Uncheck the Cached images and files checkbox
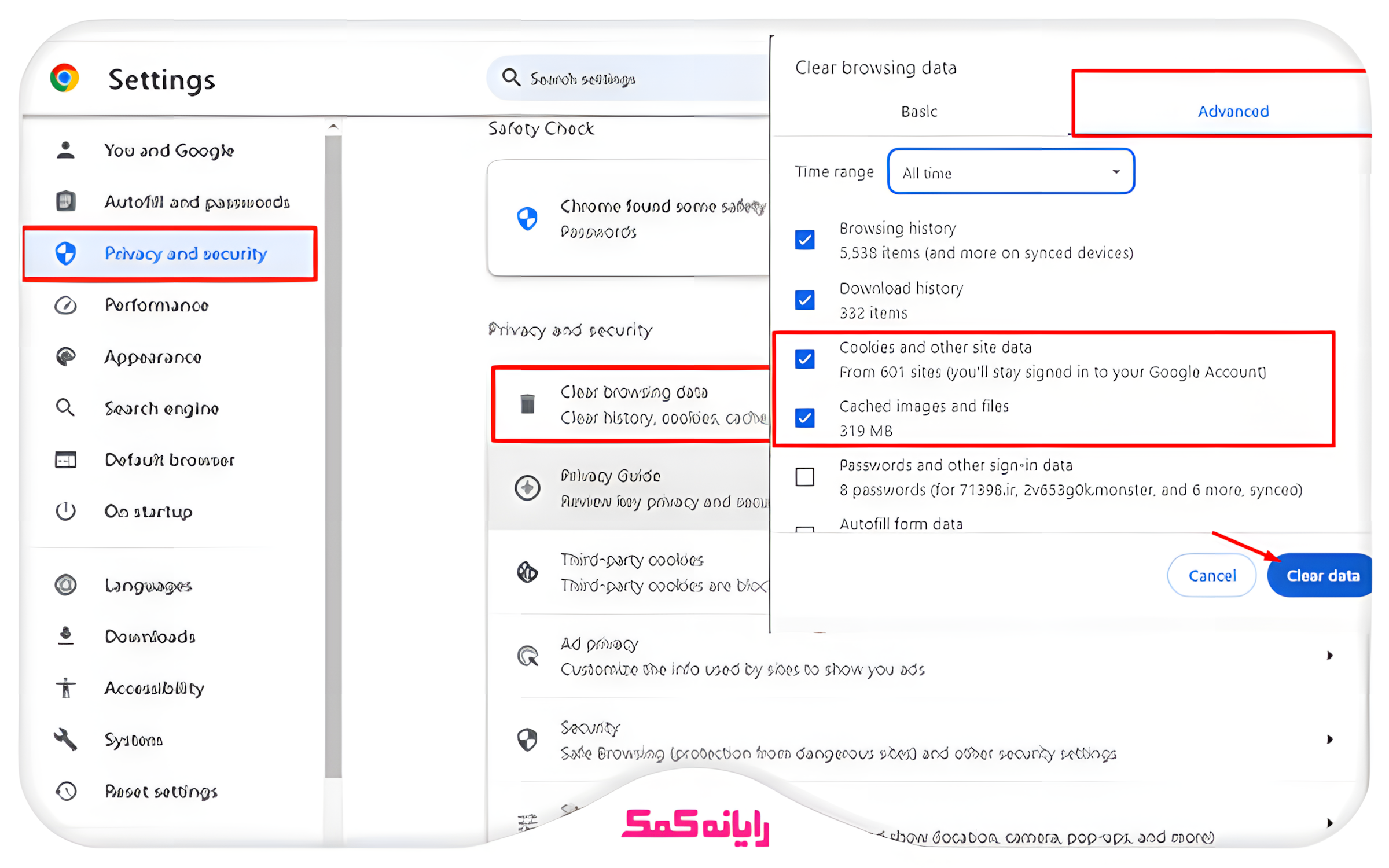This screenshot has width=1389, height=868. [x=804, y=417]
